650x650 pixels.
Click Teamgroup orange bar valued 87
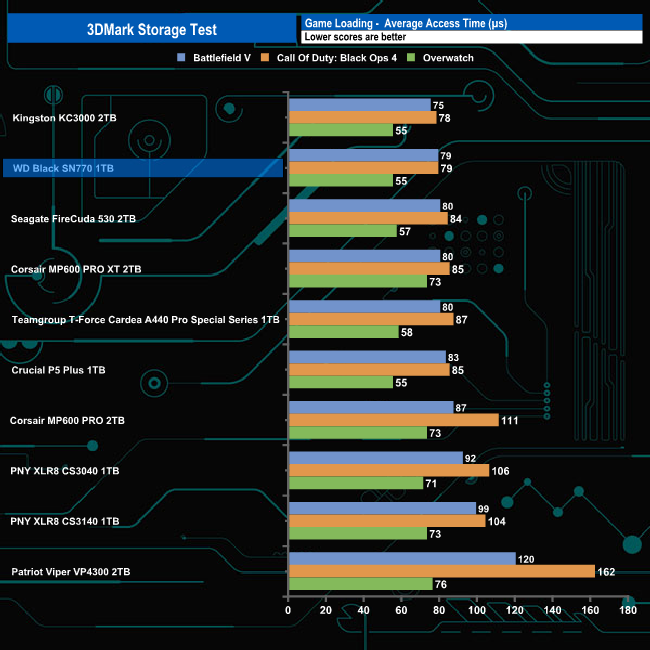pos(371,319)
